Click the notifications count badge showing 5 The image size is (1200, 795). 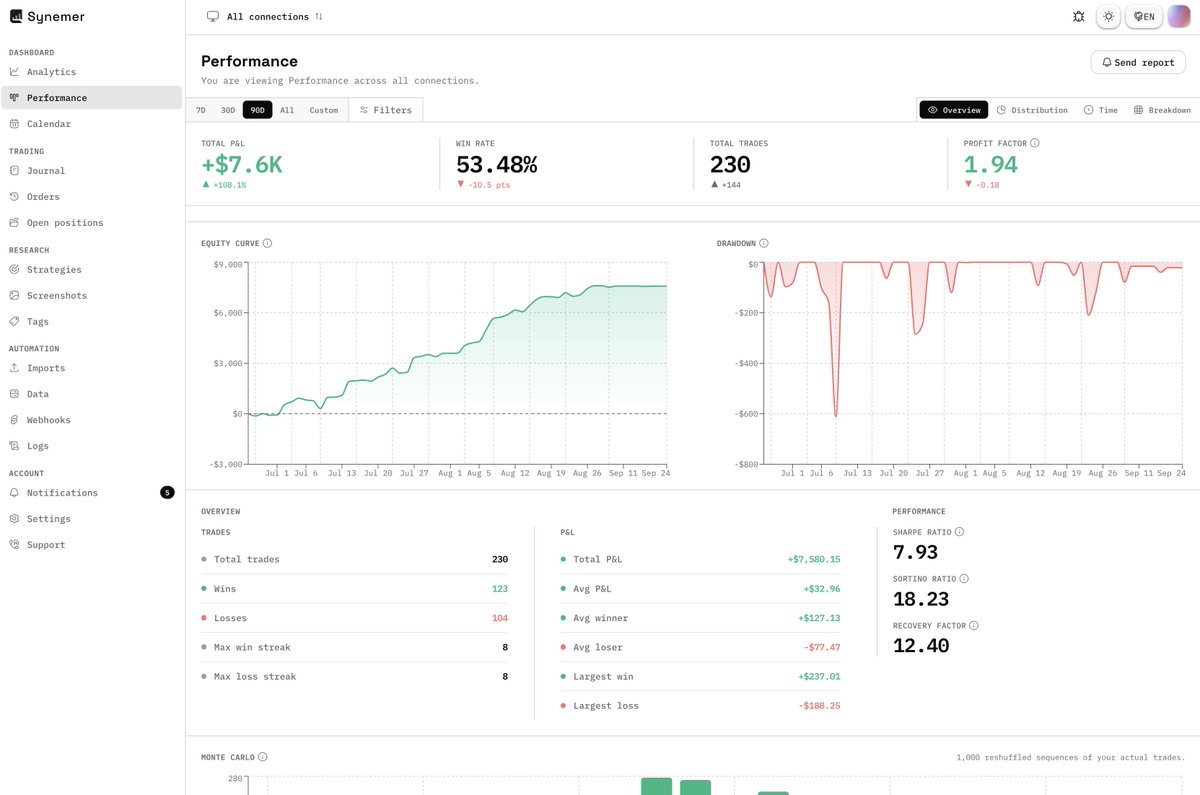pos(167,493)
